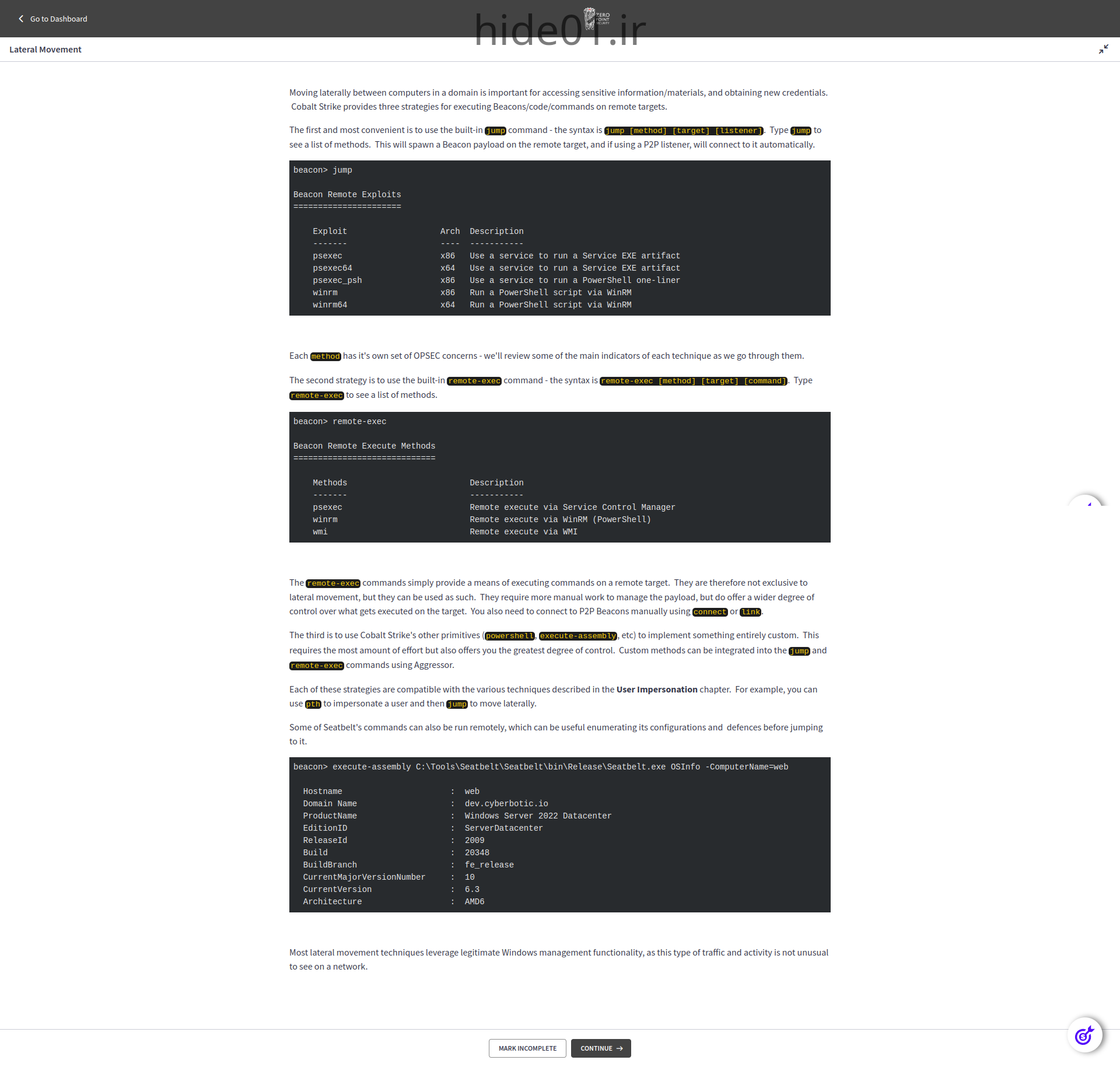
Task: Click the execute-assembly Seatbelt command line
Action: click(541, 767)
